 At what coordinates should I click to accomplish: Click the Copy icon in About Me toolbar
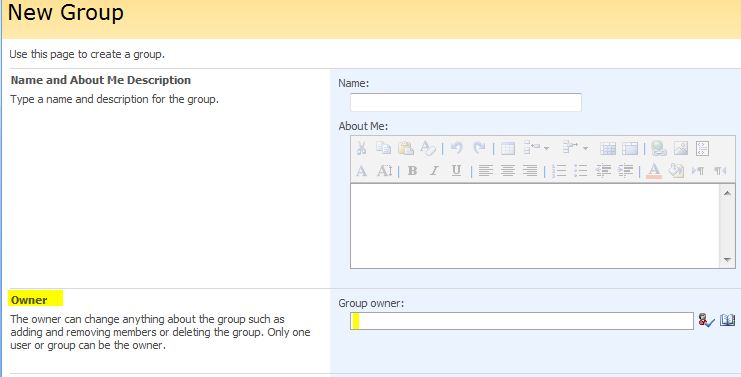coord(383,148)
